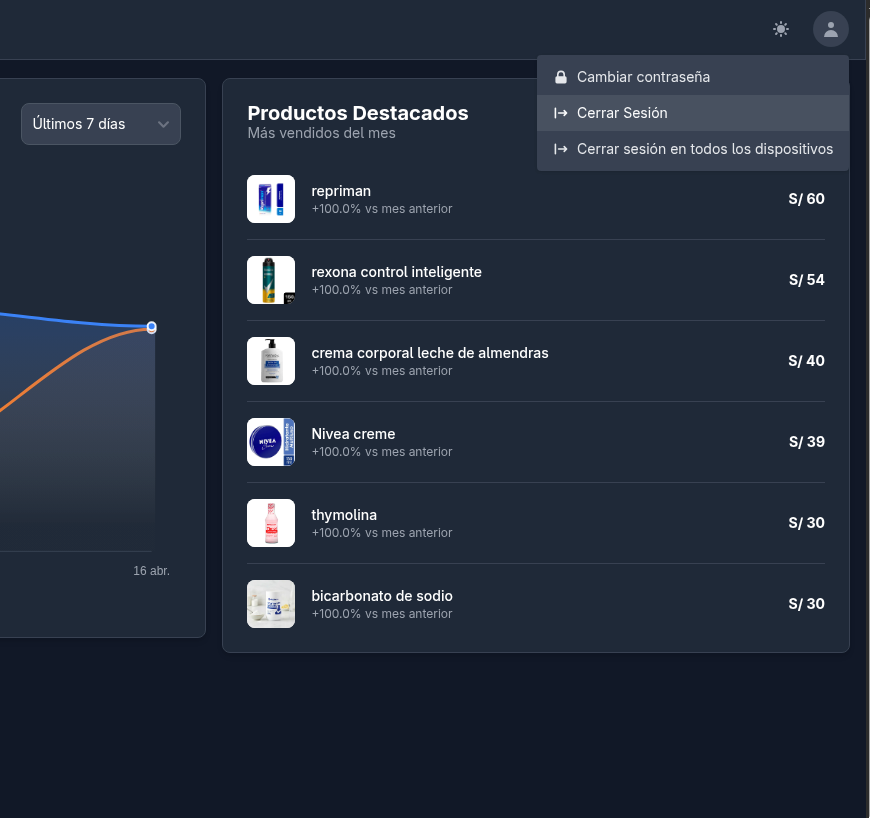The width and height of the screenshot is (870, 818).
Task: Open the rexona control inteligente product image
Action: 271,280
